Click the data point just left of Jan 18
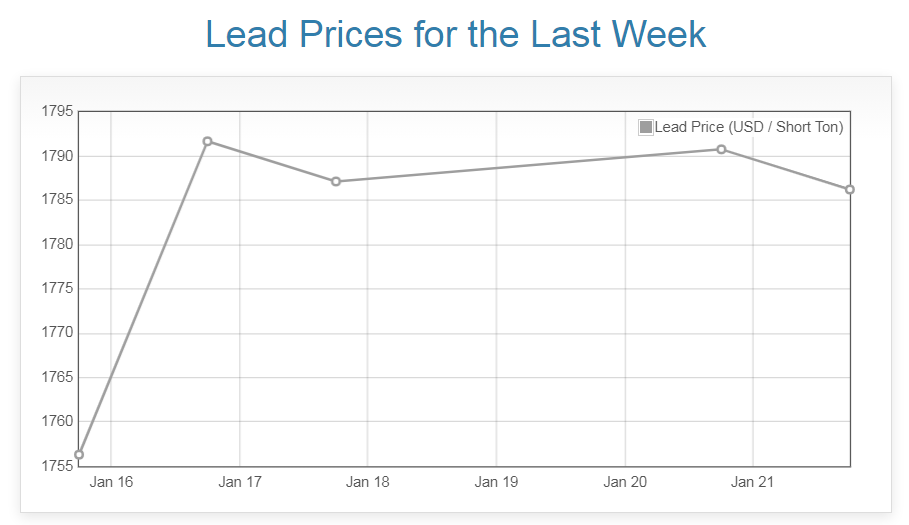The height and width of the screenshot is (525, 909). (336, 181)
